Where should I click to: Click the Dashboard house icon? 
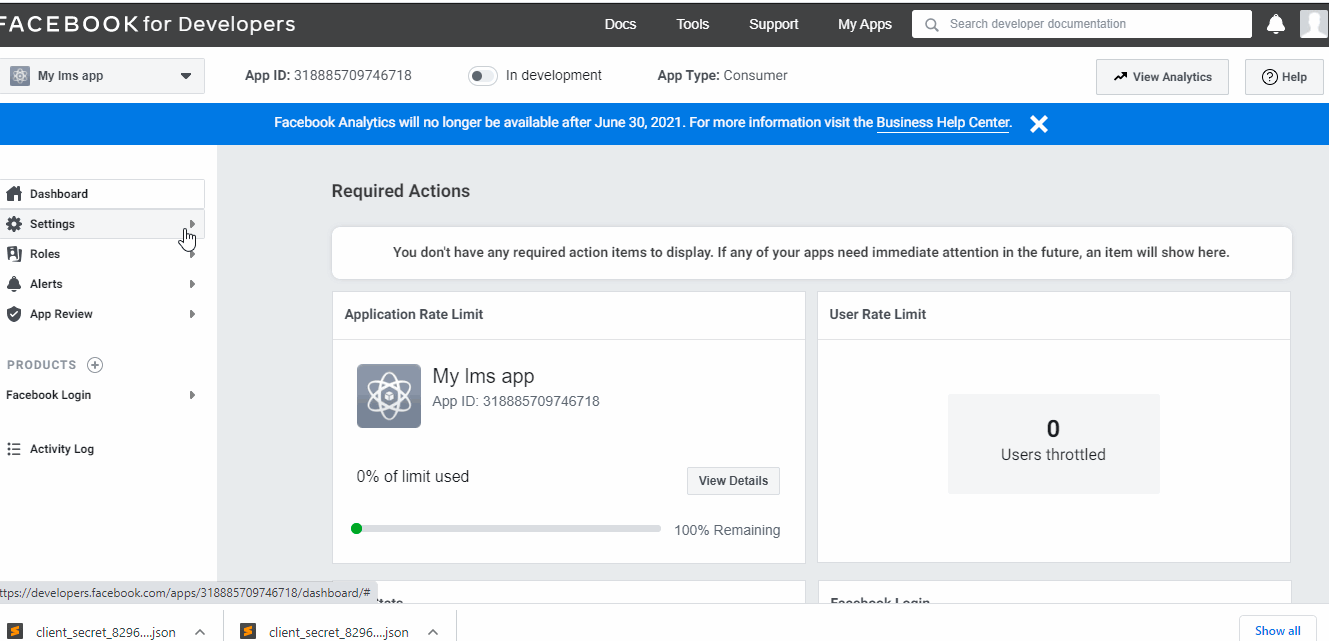tap(14, 194)
